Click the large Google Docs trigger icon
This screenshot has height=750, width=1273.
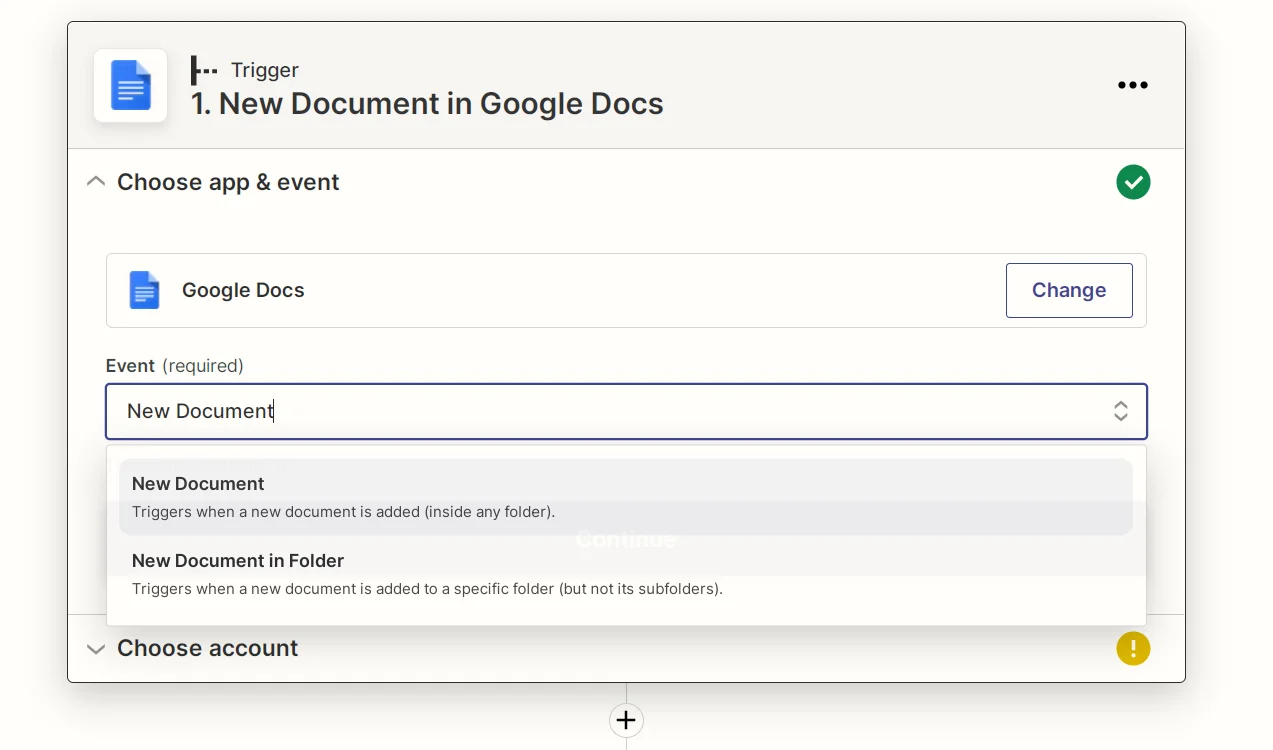point(130,86)
